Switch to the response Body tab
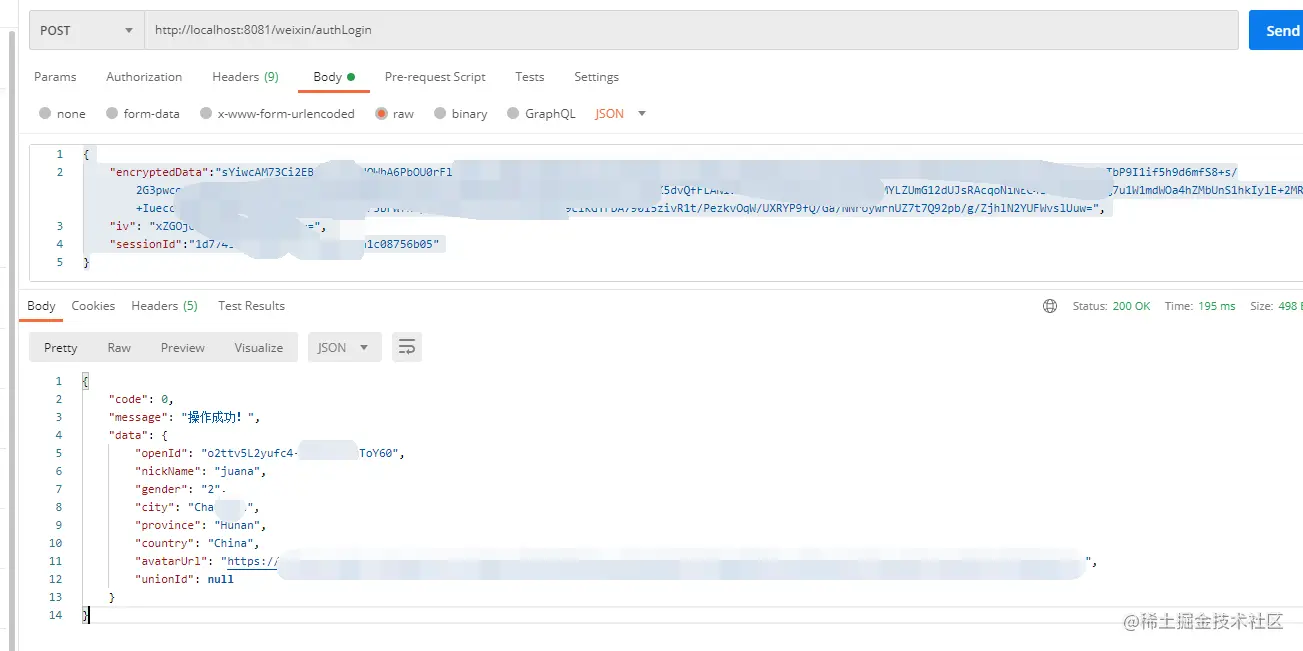The image size is (1303, 651). point(41,306)
